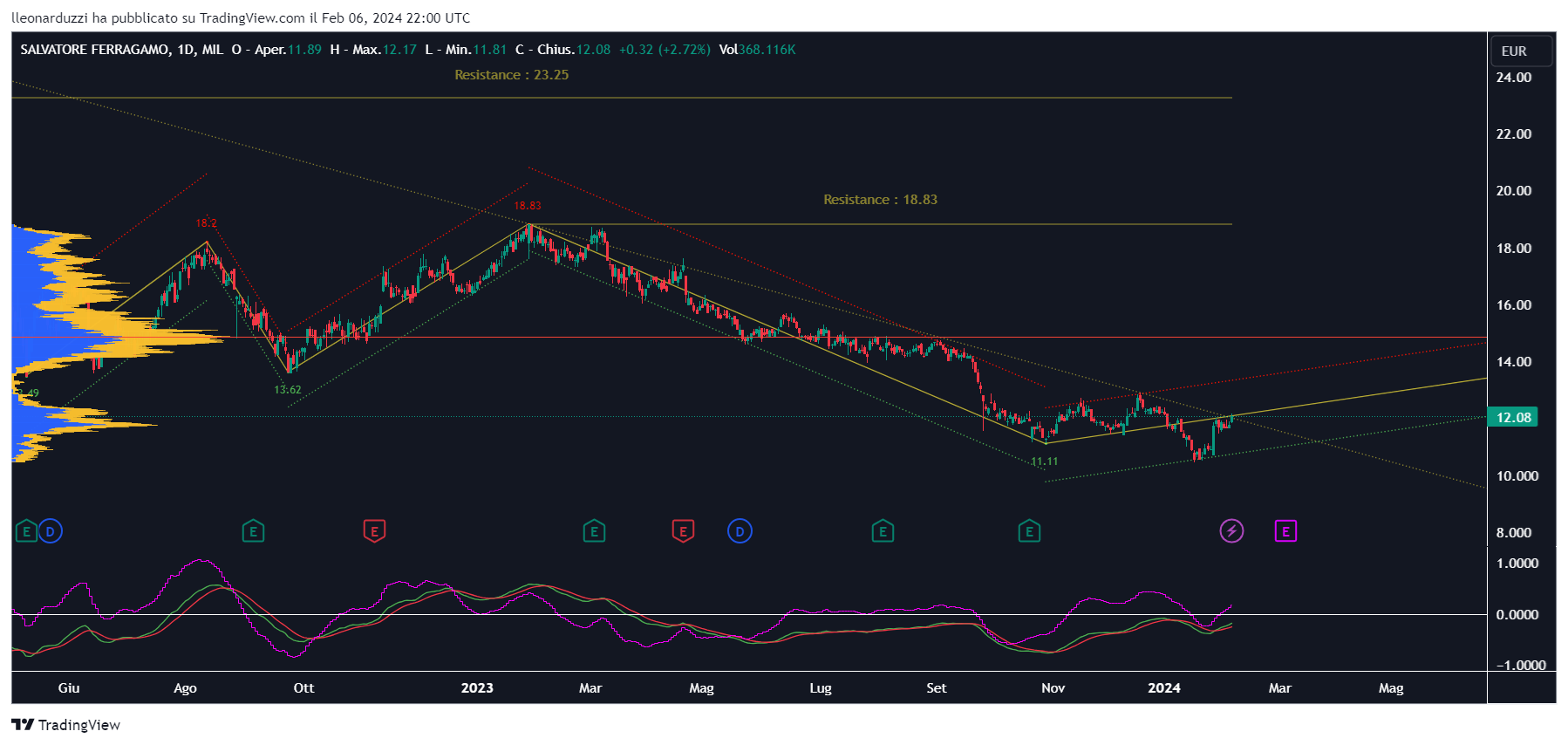
Task: Click the 'Resistance : 23.25' label
Action: pyautogui.click(x=511, y=75)
